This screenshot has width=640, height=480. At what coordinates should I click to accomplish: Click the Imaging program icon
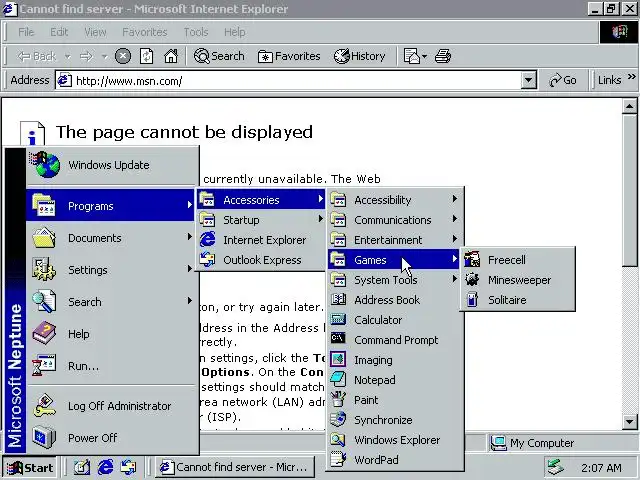[x=338, y=359]
